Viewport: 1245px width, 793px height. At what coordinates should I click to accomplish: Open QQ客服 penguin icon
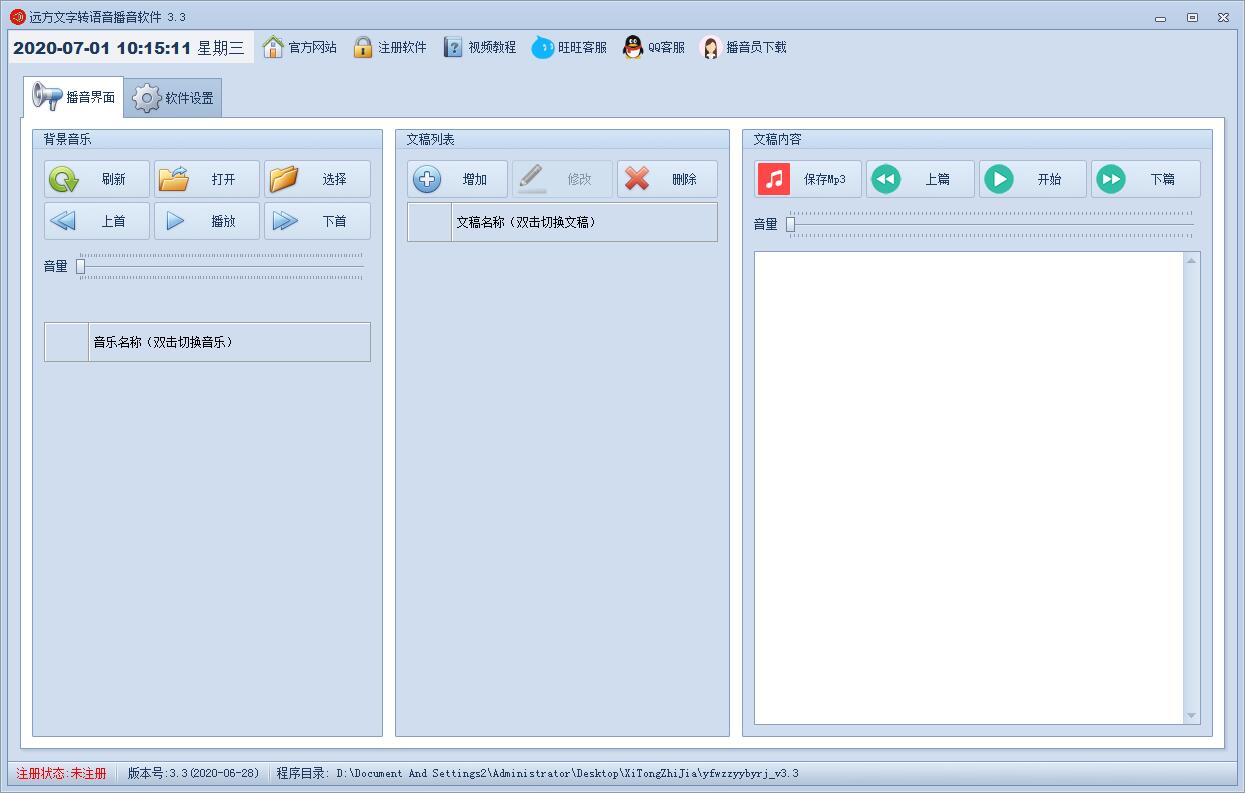tap(633, 47)
